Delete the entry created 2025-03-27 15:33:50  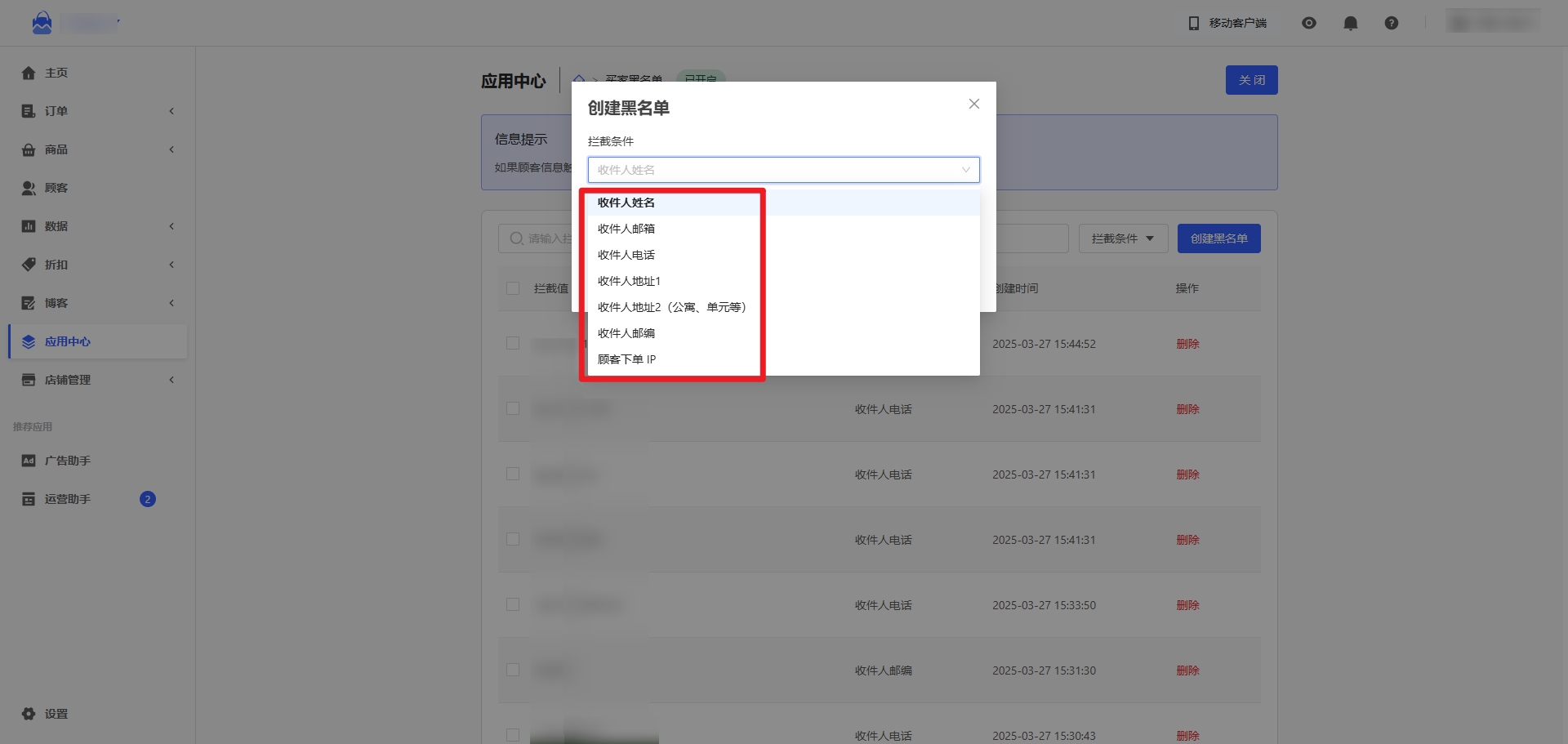click(x=1187, y=605)
